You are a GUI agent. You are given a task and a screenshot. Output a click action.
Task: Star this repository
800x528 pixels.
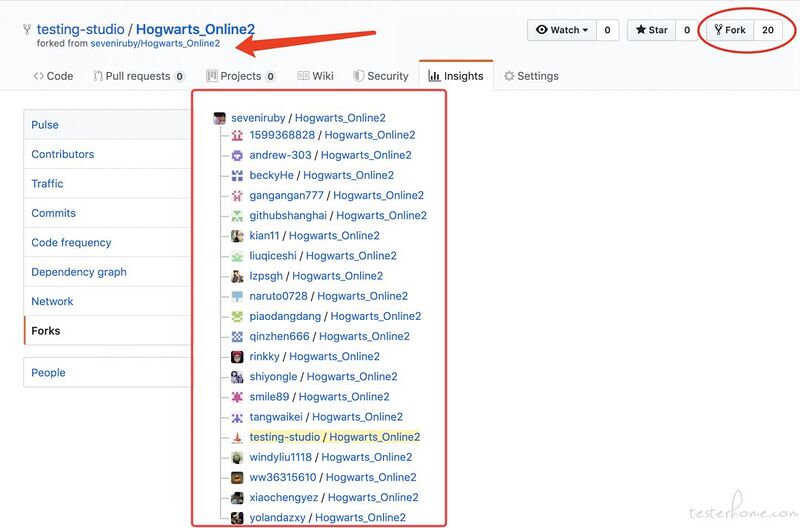pyautogui.click(x=652, y=30)
